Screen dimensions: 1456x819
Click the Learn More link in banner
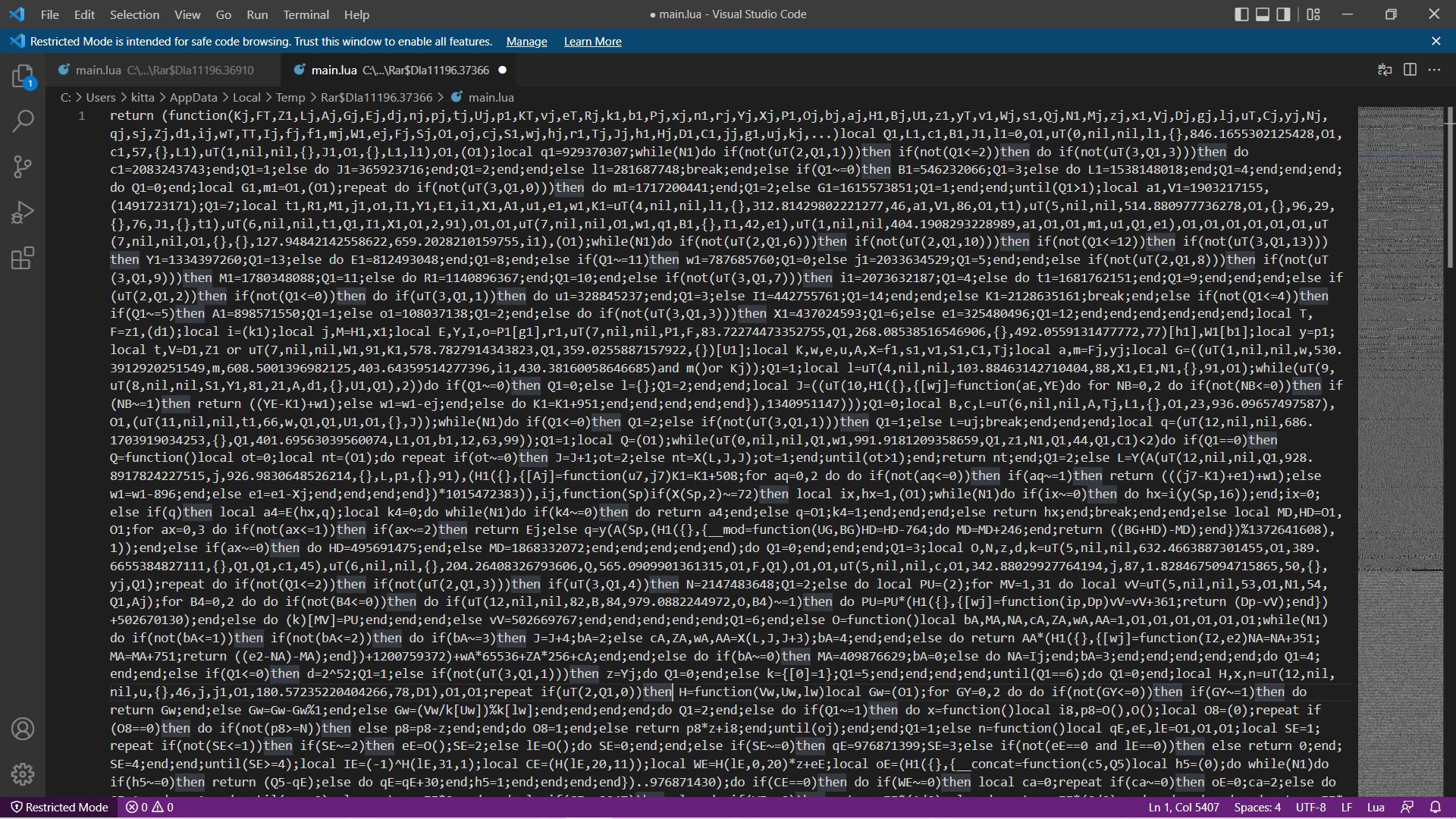[x=592, y=42]
